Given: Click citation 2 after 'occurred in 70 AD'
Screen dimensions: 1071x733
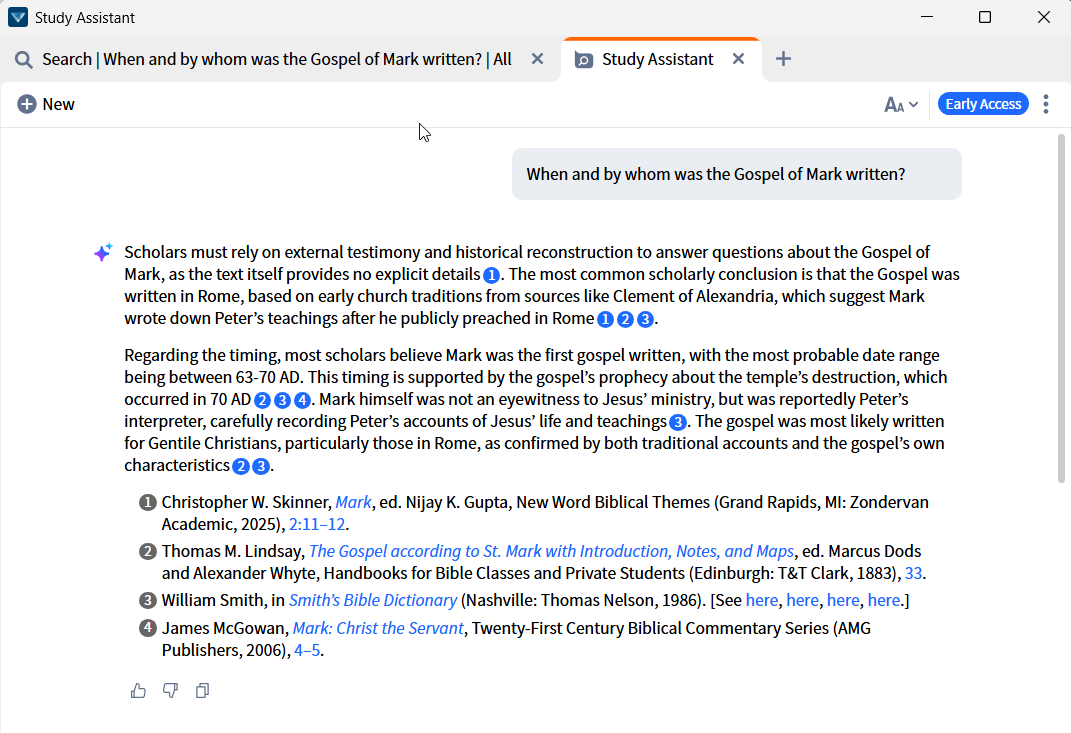Looking at the screenshot, I should pyautogui.click(x=262, y=400).
